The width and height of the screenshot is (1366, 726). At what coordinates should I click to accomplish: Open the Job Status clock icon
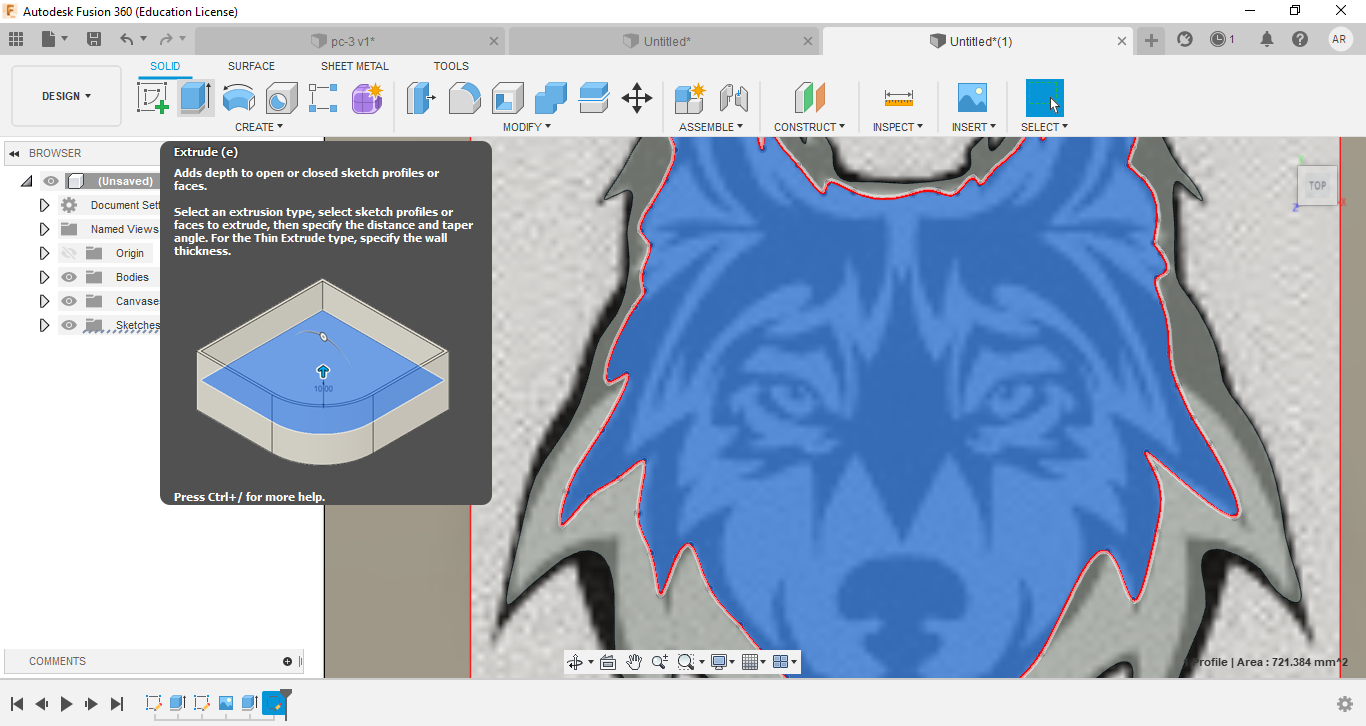pyautogui.click(x=1218, y=39)
